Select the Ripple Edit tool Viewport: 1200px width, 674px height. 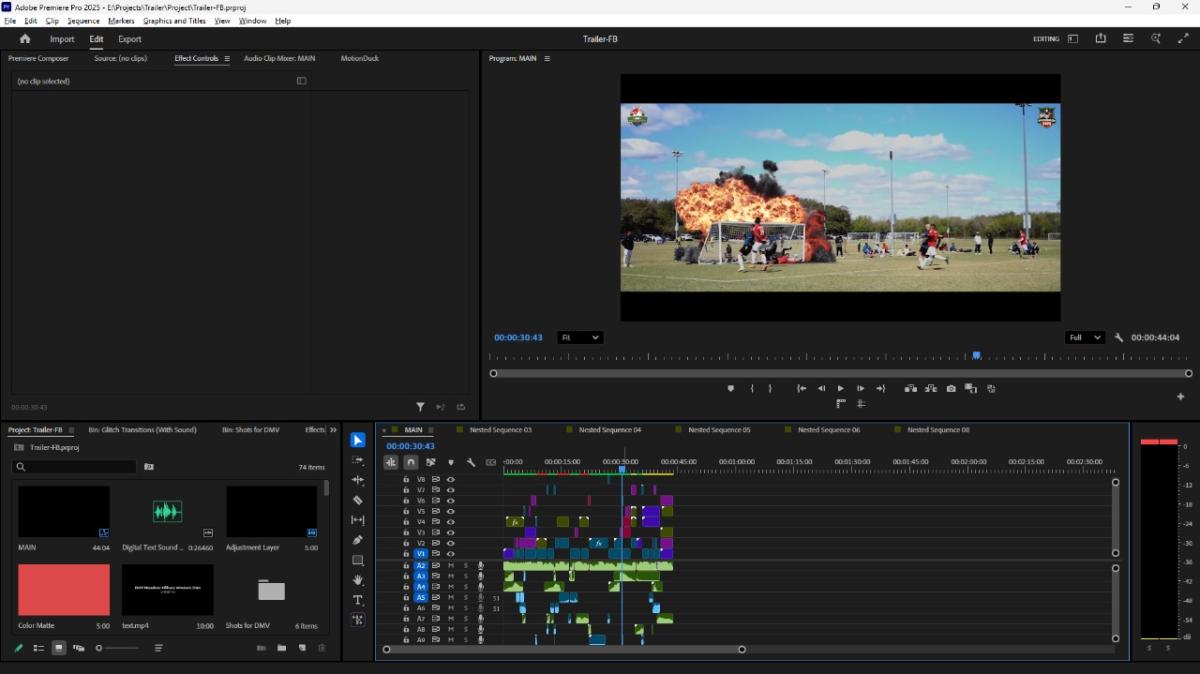coord(358,480)
